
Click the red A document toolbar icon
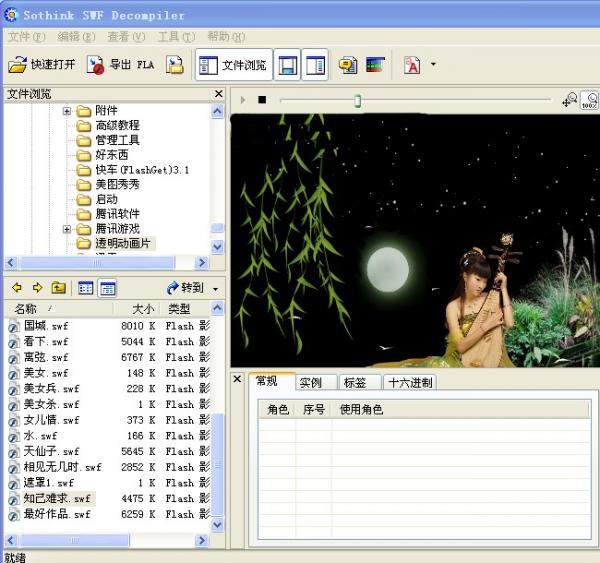click(412, 65)
